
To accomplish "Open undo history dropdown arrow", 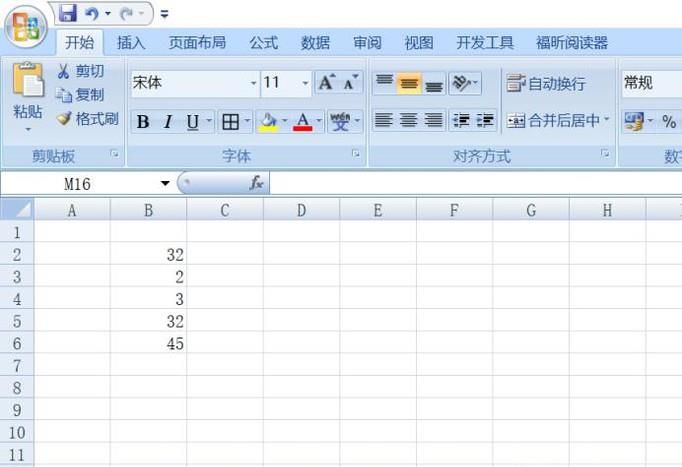I will tap(108, 14).
